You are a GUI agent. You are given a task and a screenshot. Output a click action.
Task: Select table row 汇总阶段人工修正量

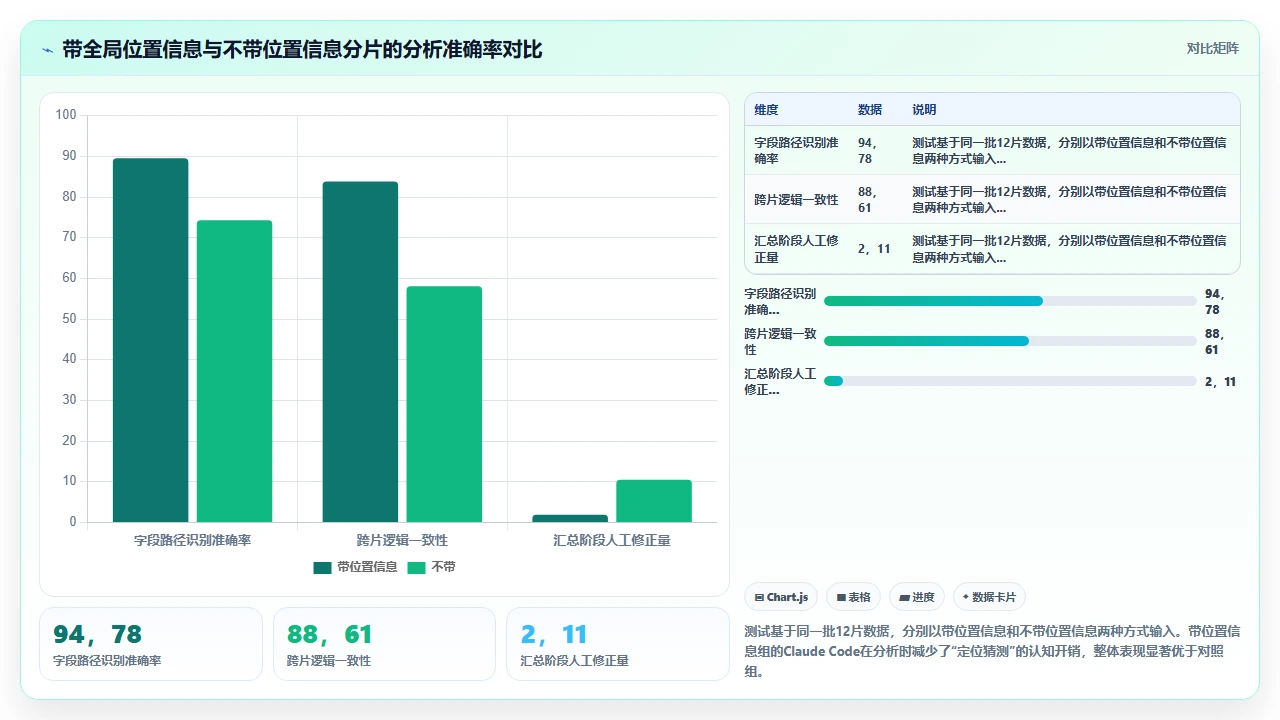point(992,248)
